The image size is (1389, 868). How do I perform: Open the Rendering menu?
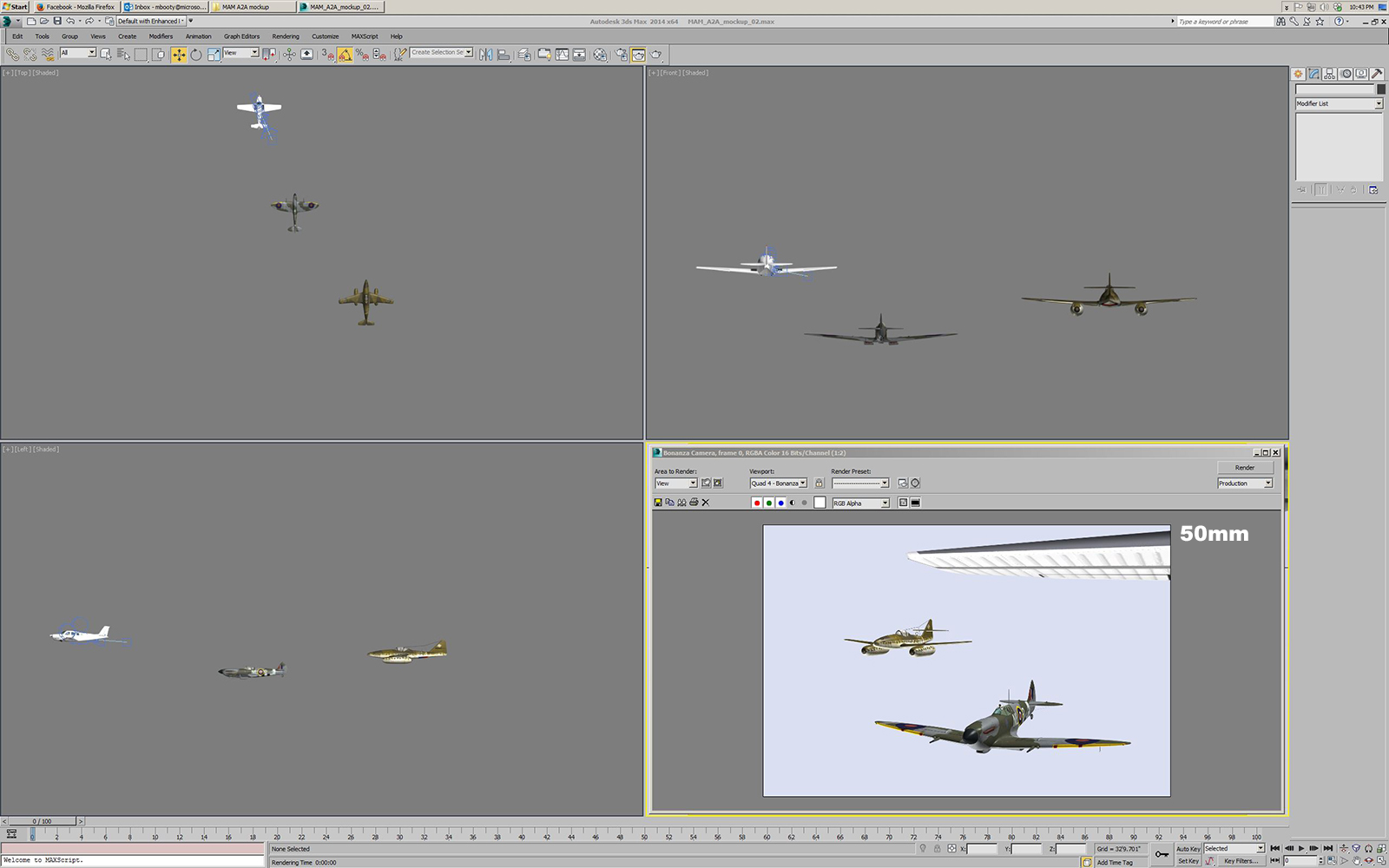point(285,36)
